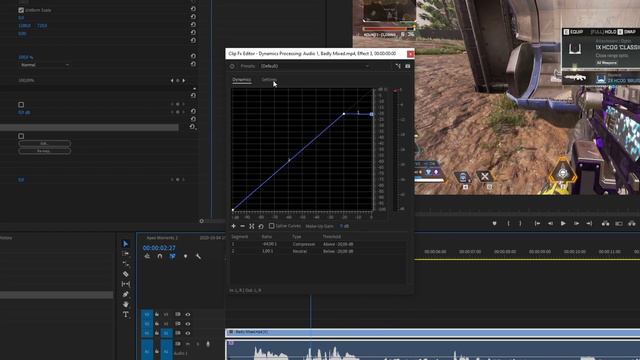Toggle the Uniform Scale checkbox
This screenshot has height=360, width=640.
pyautogui.click(x=21, y=10)
